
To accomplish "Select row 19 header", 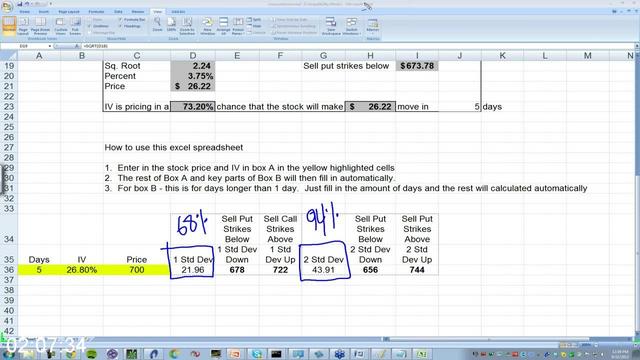I will click(9, 66).
